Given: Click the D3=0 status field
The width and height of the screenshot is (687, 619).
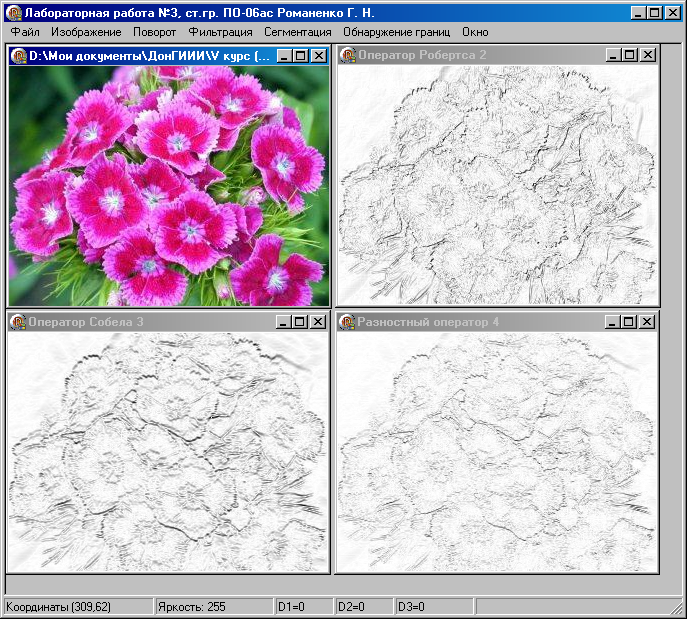Looking at the screenshot, I should 434,607.
